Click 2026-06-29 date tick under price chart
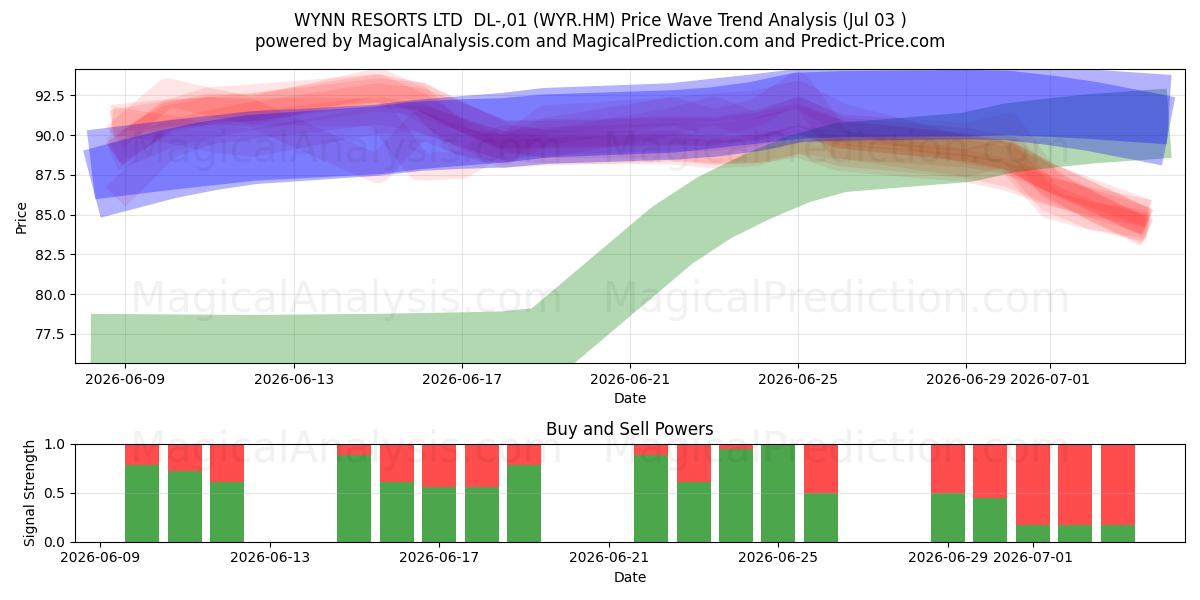This screenshot has height=600, width=1200. 965,379
